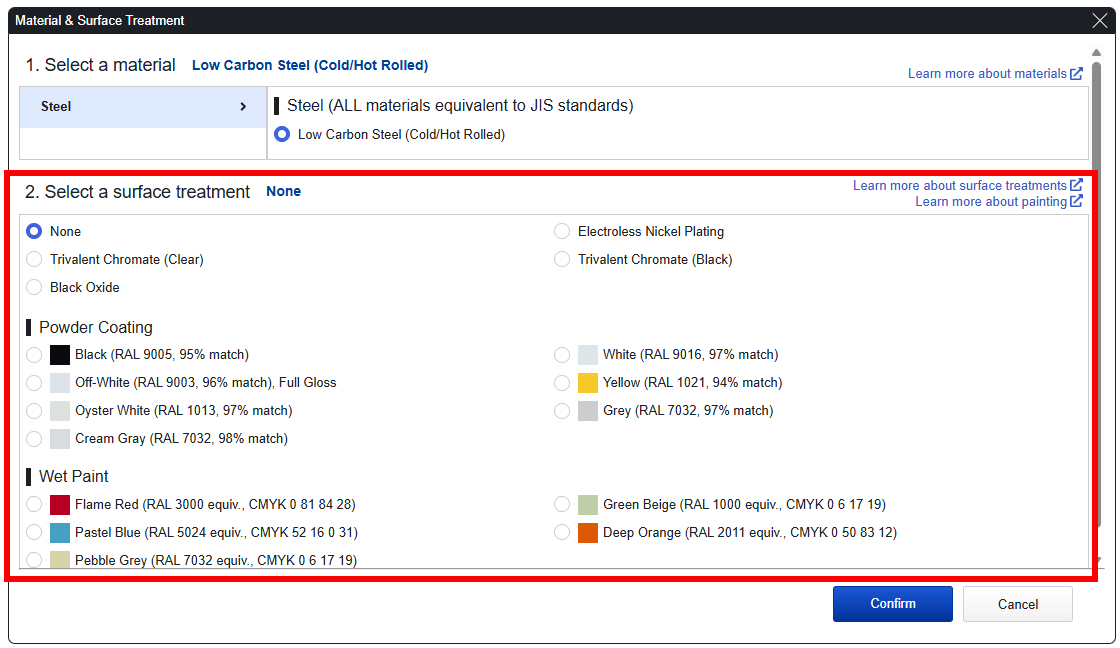Select the Deep Orange RAL 2011 swatch
The width and height of the screenshot is (1120, 648).
pos(588,533)
